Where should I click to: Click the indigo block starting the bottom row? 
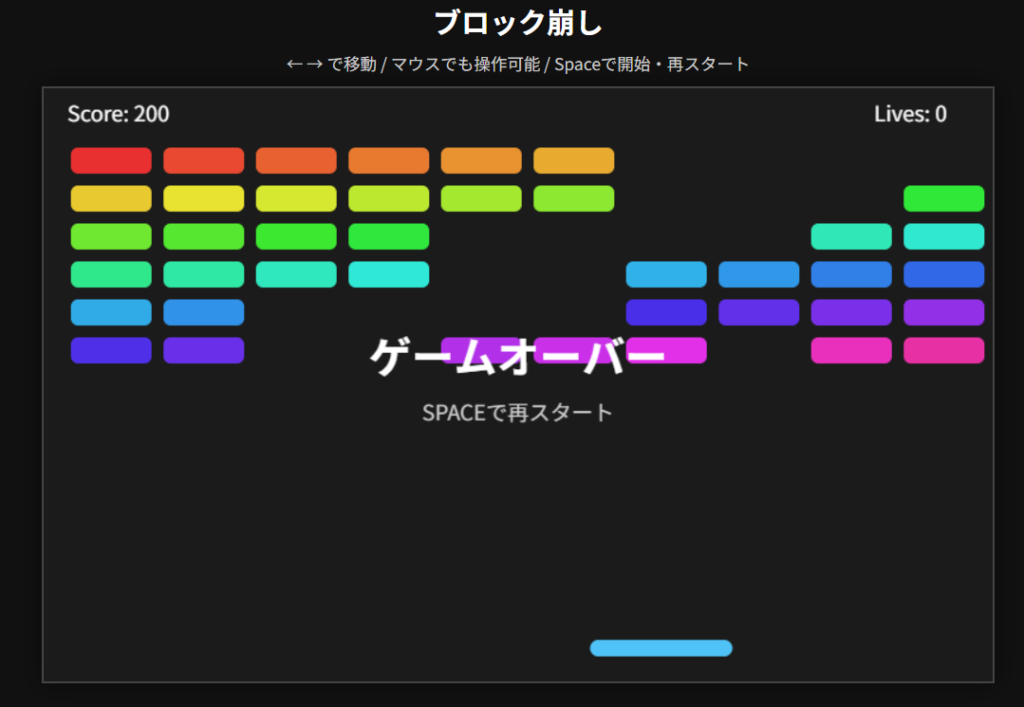(x=111, y=350)
